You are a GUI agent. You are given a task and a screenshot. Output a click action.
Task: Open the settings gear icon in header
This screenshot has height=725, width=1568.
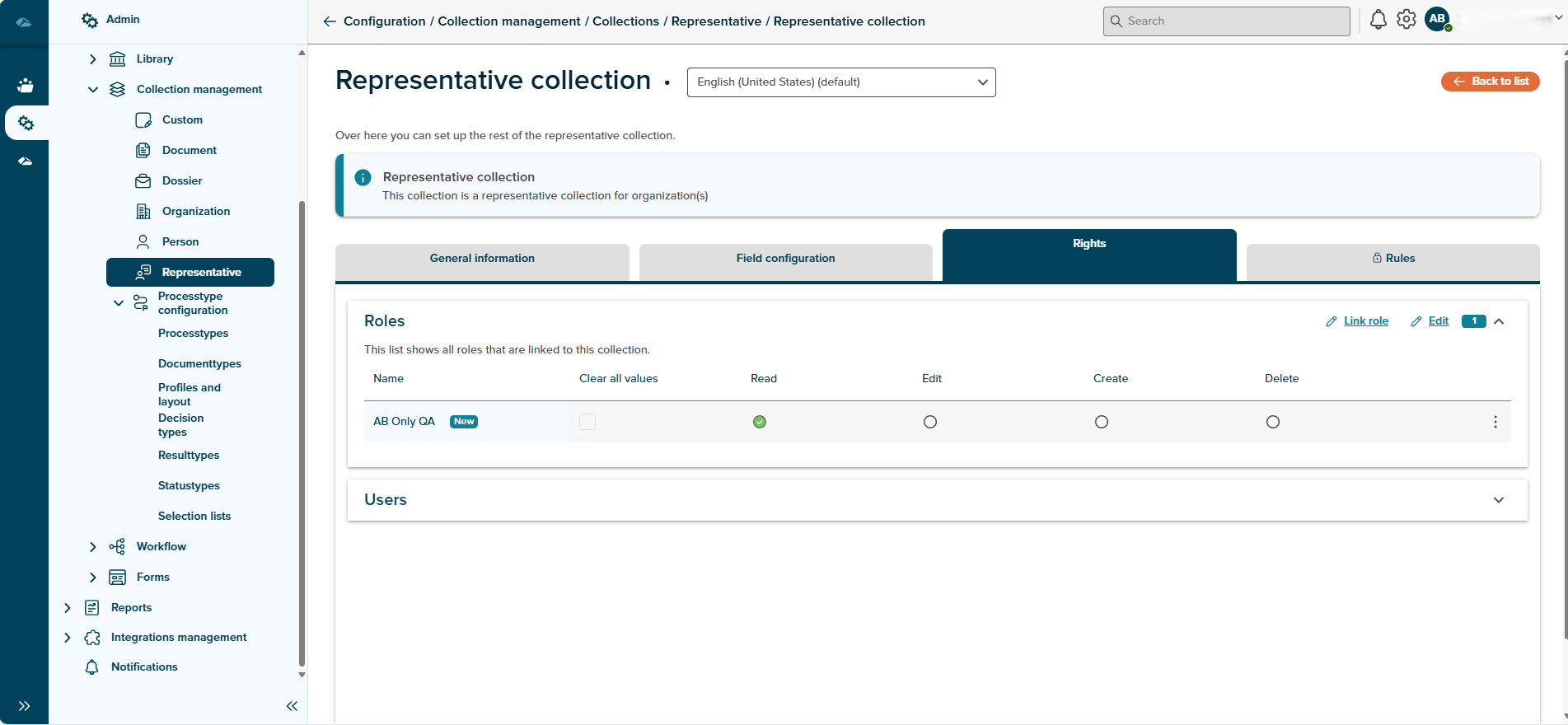click(1407, 20)
